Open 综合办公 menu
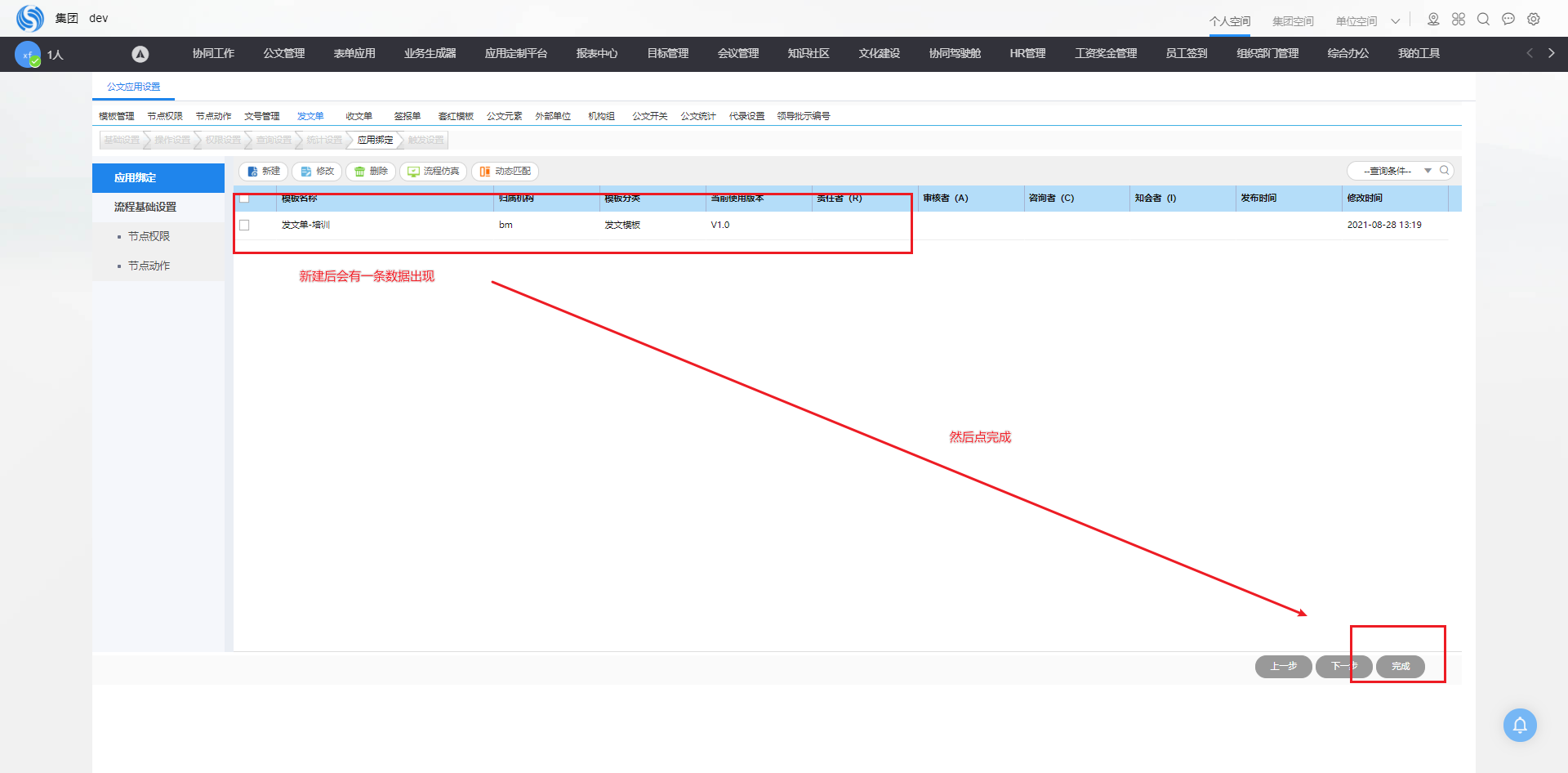The width and height of the screenshot is (1568, 773). [1348, 54]
